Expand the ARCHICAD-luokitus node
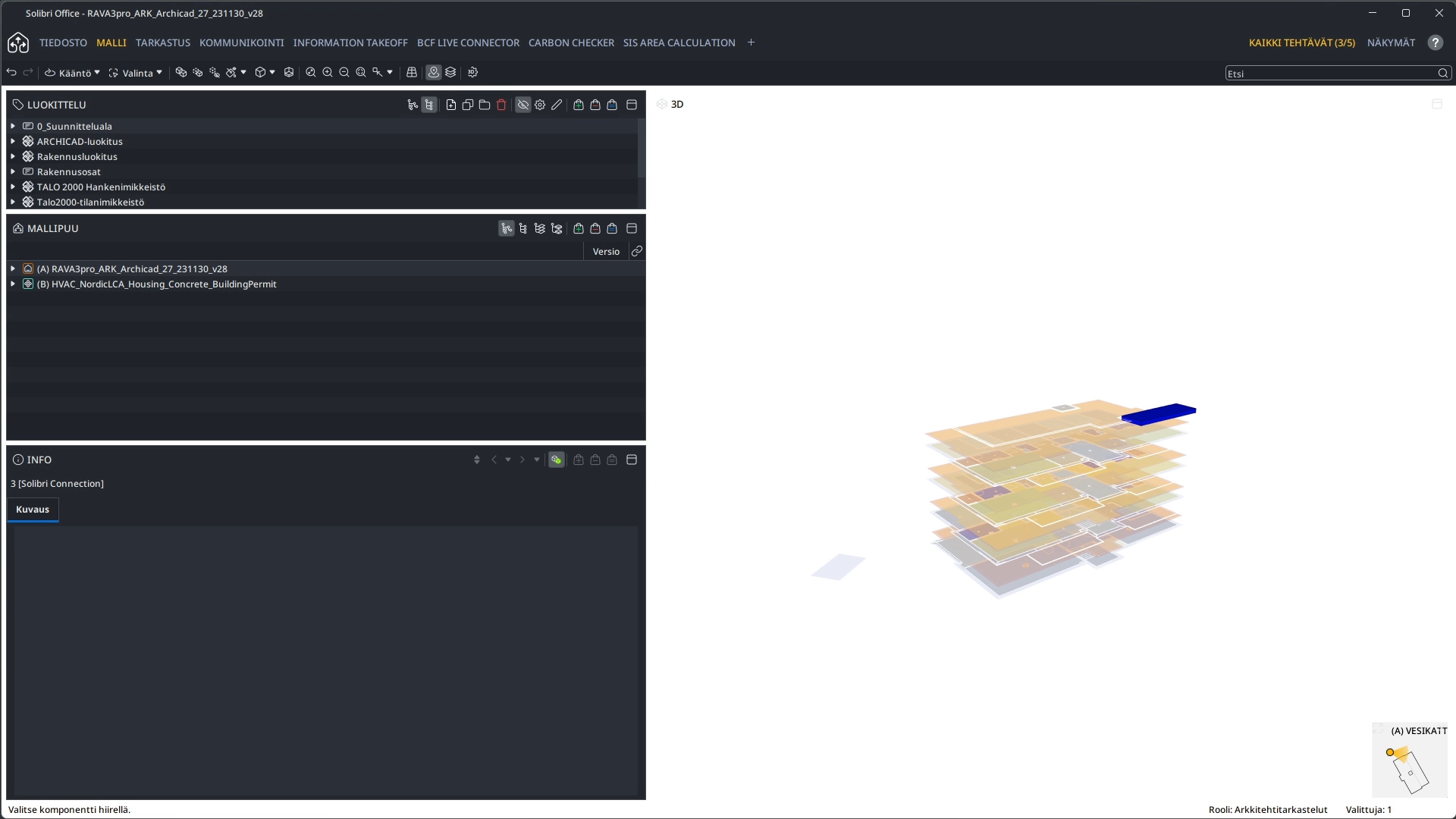This screenshot has width=1456, height=819. pos(13,142)
